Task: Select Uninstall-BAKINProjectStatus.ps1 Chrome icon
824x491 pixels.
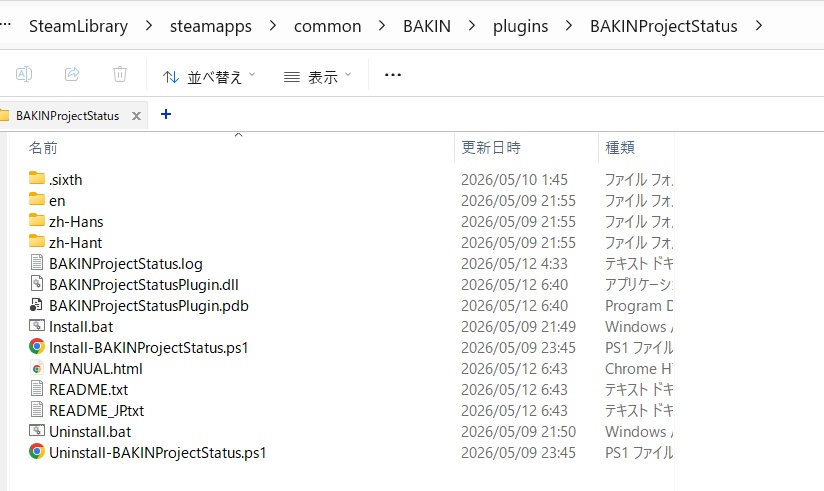Action: click(x=37, y=452)
